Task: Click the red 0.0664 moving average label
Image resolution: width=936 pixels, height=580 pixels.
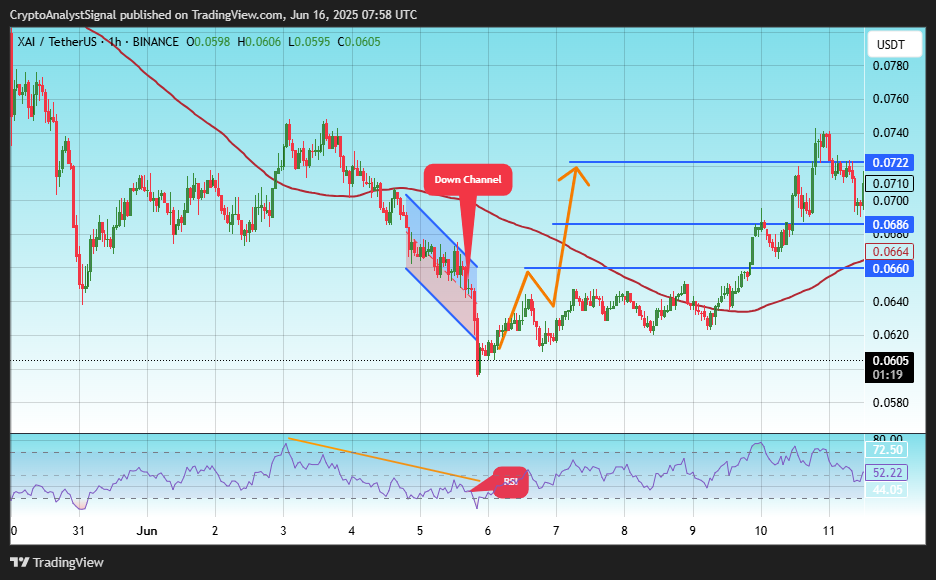Action: point(890,252)
